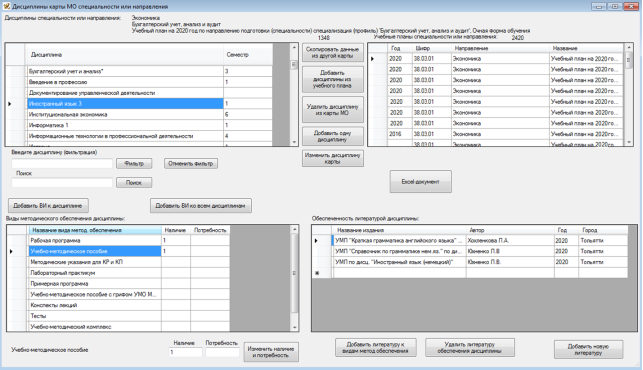
Task: Click 'Удалить литературу обеспечения дисциплины' button
Action: [x=470, y=347]
